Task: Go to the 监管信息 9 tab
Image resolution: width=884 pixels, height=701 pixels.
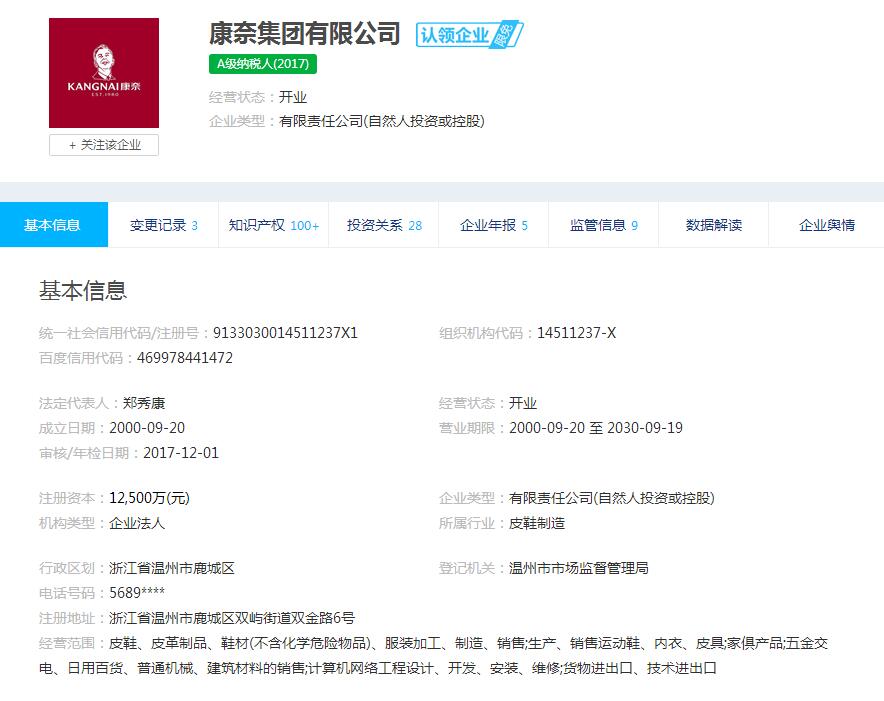Action: click(x=603, y=225)
